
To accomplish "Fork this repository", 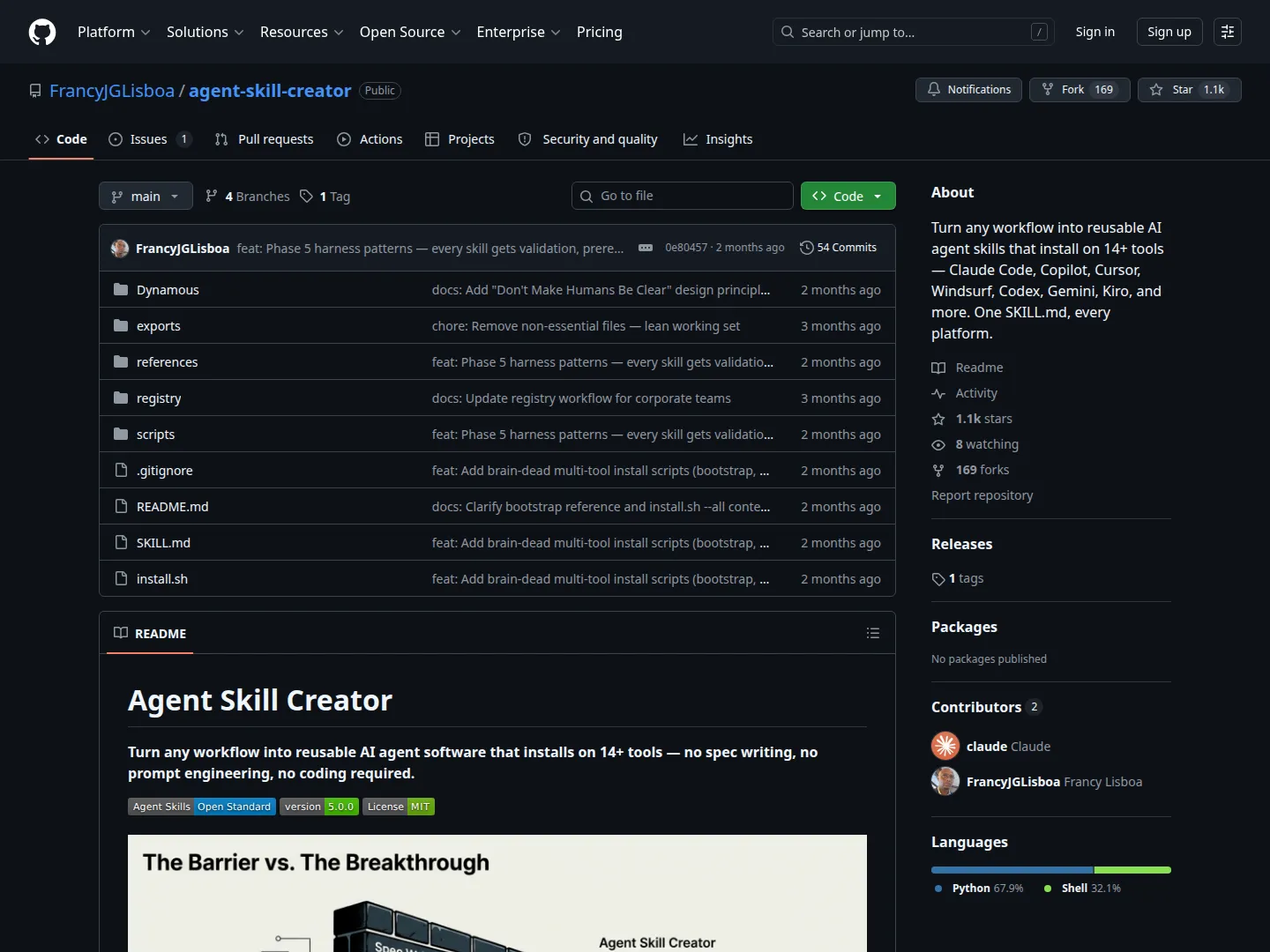I will coord(1079,90).
